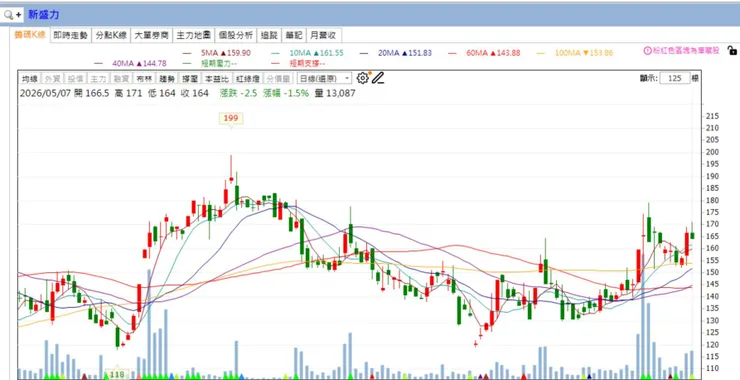Screen dimensions: 740x380
Task: Open the 日線(還原) period dropdown
Action: pos(324,78)
